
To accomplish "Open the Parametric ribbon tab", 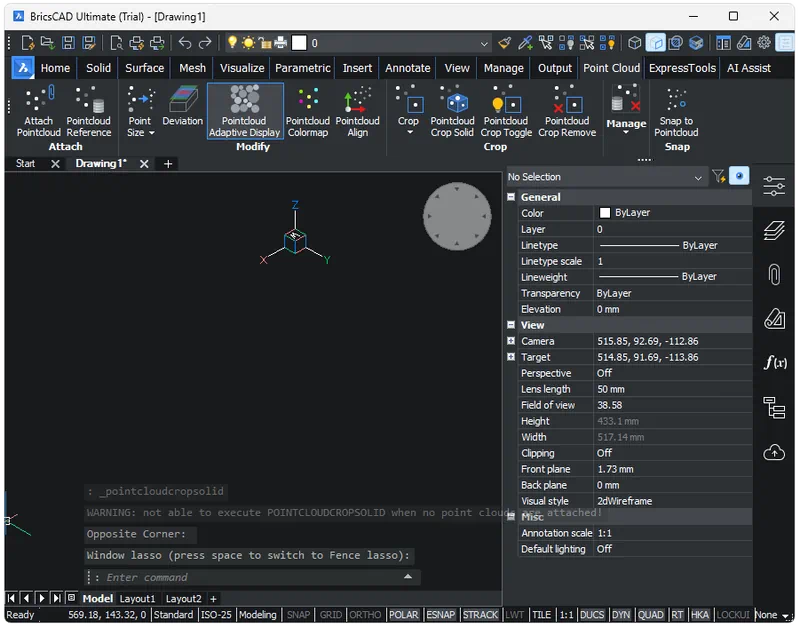I will pos(303,68).
